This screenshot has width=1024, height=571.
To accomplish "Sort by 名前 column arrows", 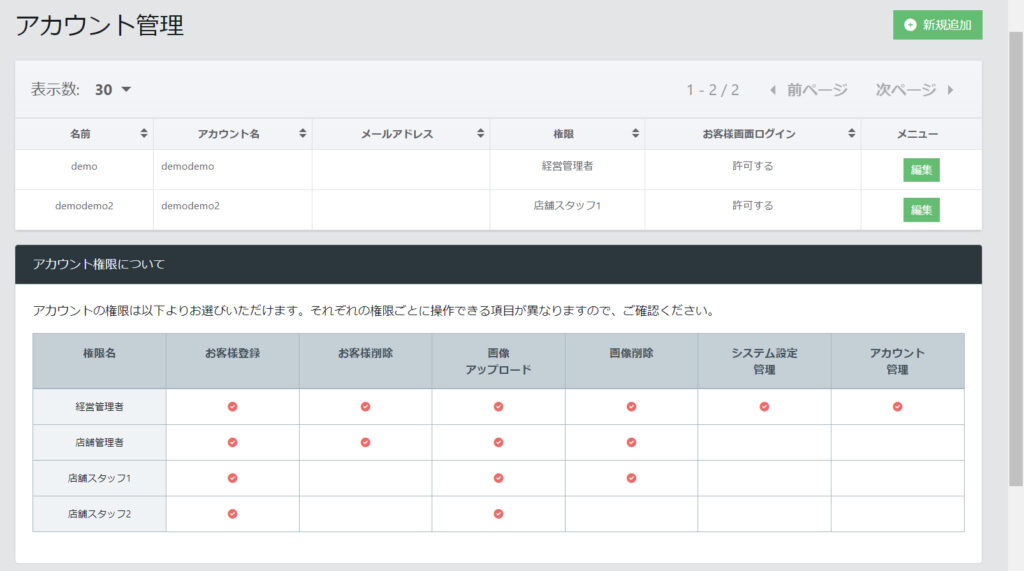I will [144, 134].
